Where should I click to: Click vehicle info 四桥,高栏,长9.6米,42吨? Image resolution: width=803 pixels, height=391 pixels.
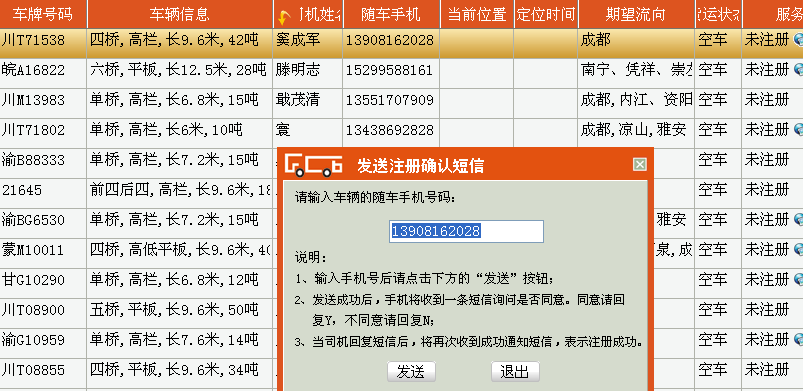pos(174,40)
